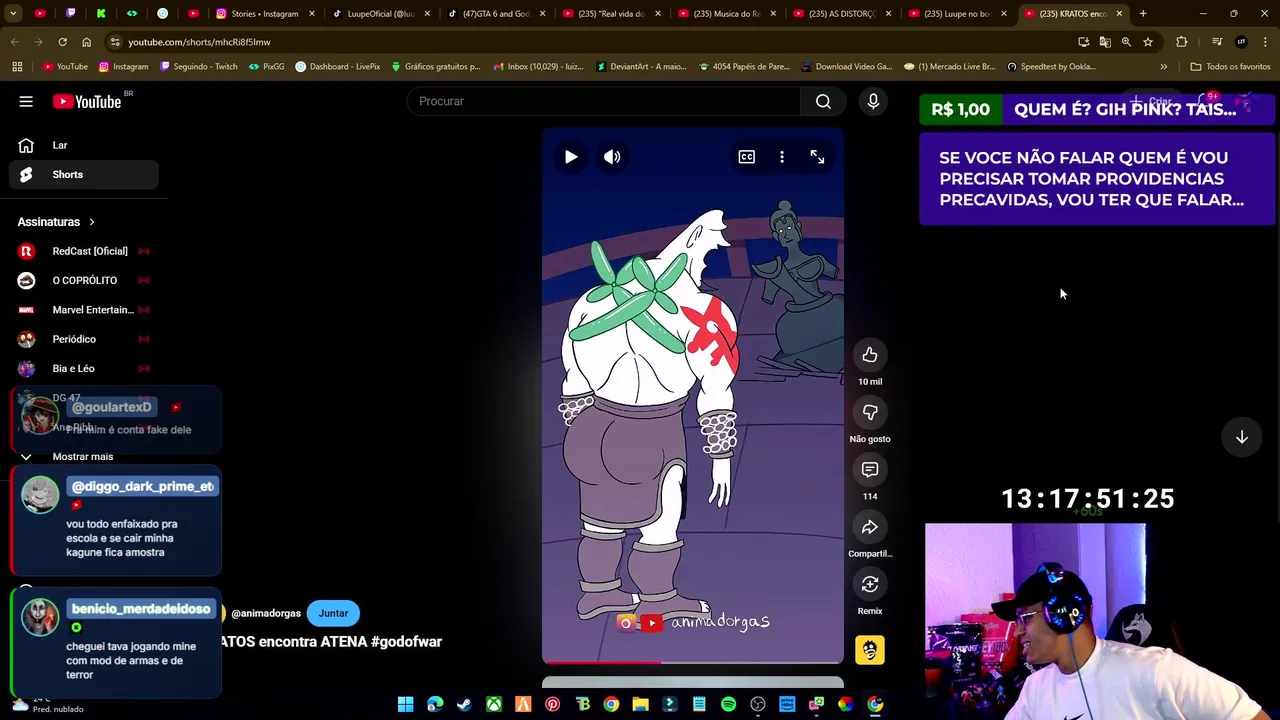Open File Explorer from the taskbar
The image size is (1280, 720).
click(640, 704)
